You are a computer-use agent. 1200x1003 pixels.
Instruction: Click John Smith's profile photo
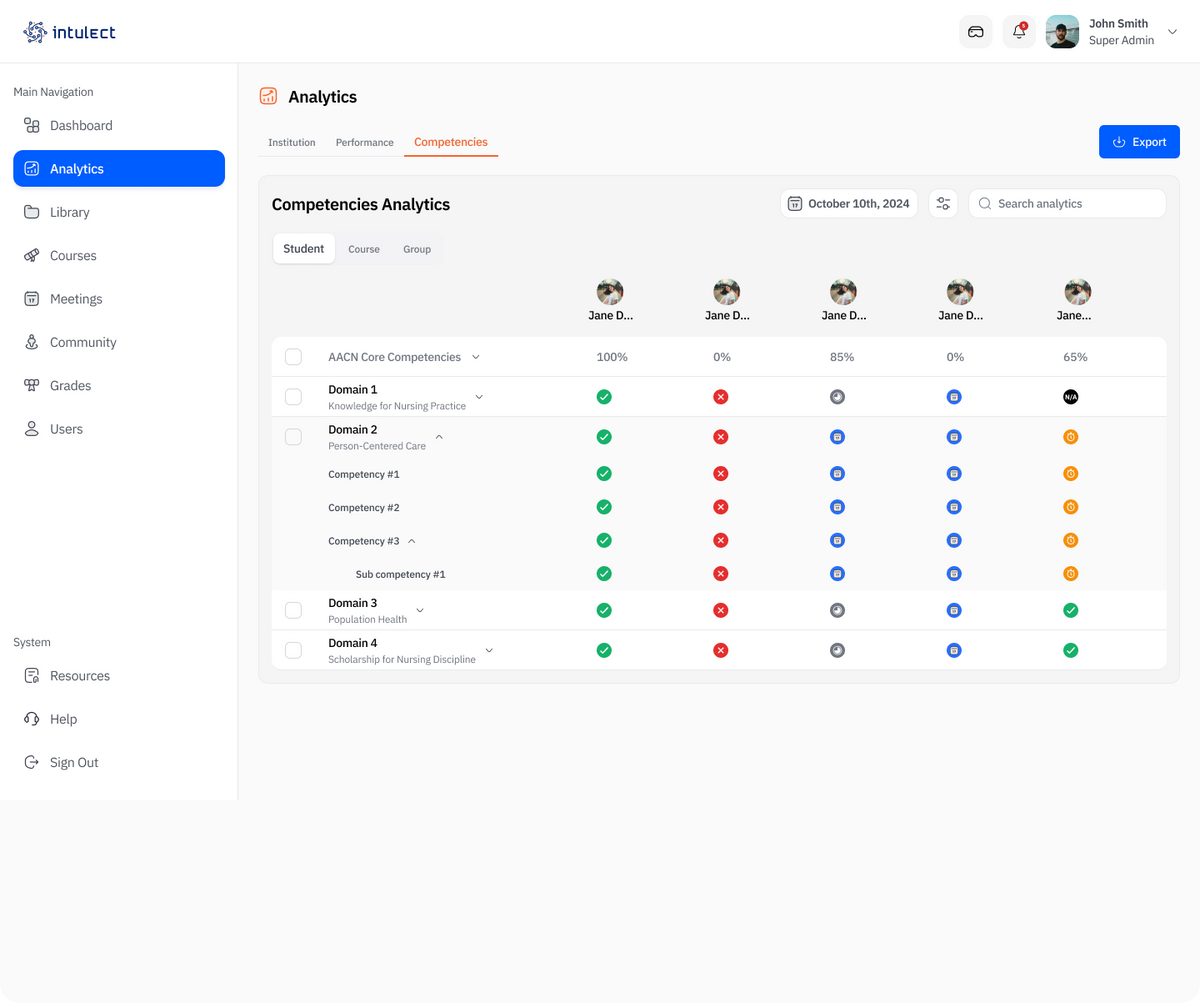click(1062, 32)
